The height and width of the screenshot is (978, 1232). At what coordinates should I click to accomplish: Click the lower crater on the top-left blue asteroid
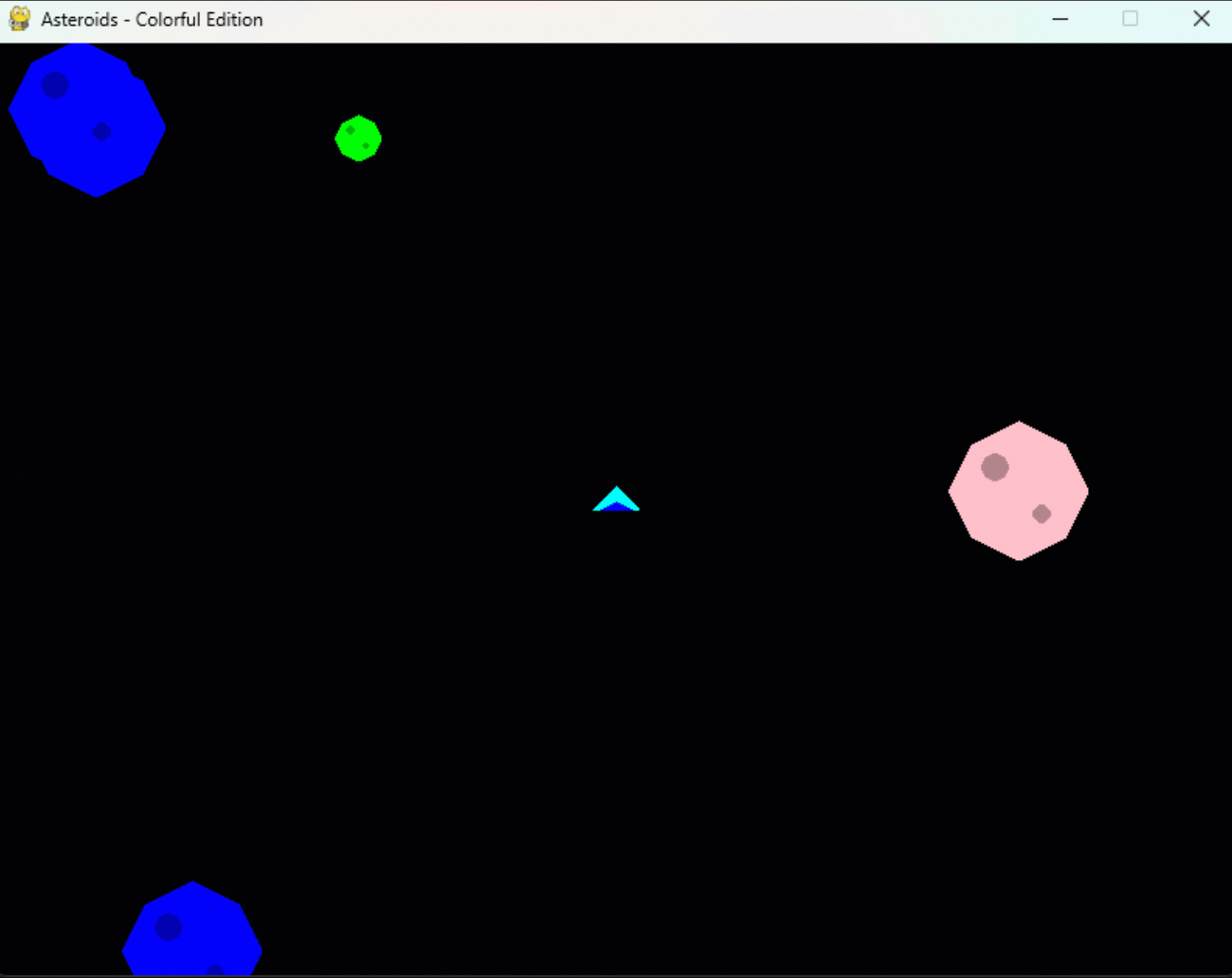point(100,131)
